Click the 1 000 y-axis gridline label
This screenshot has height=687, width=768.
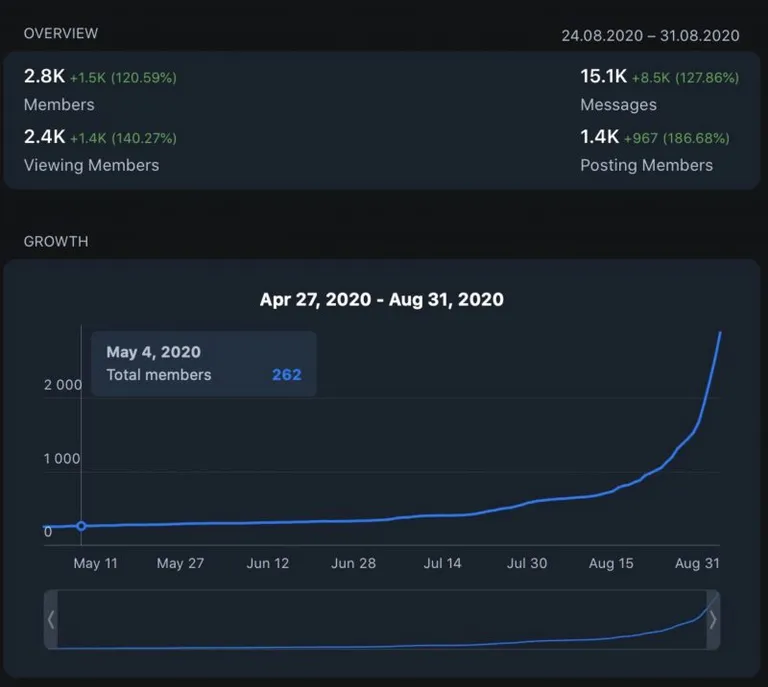(62, 459)
